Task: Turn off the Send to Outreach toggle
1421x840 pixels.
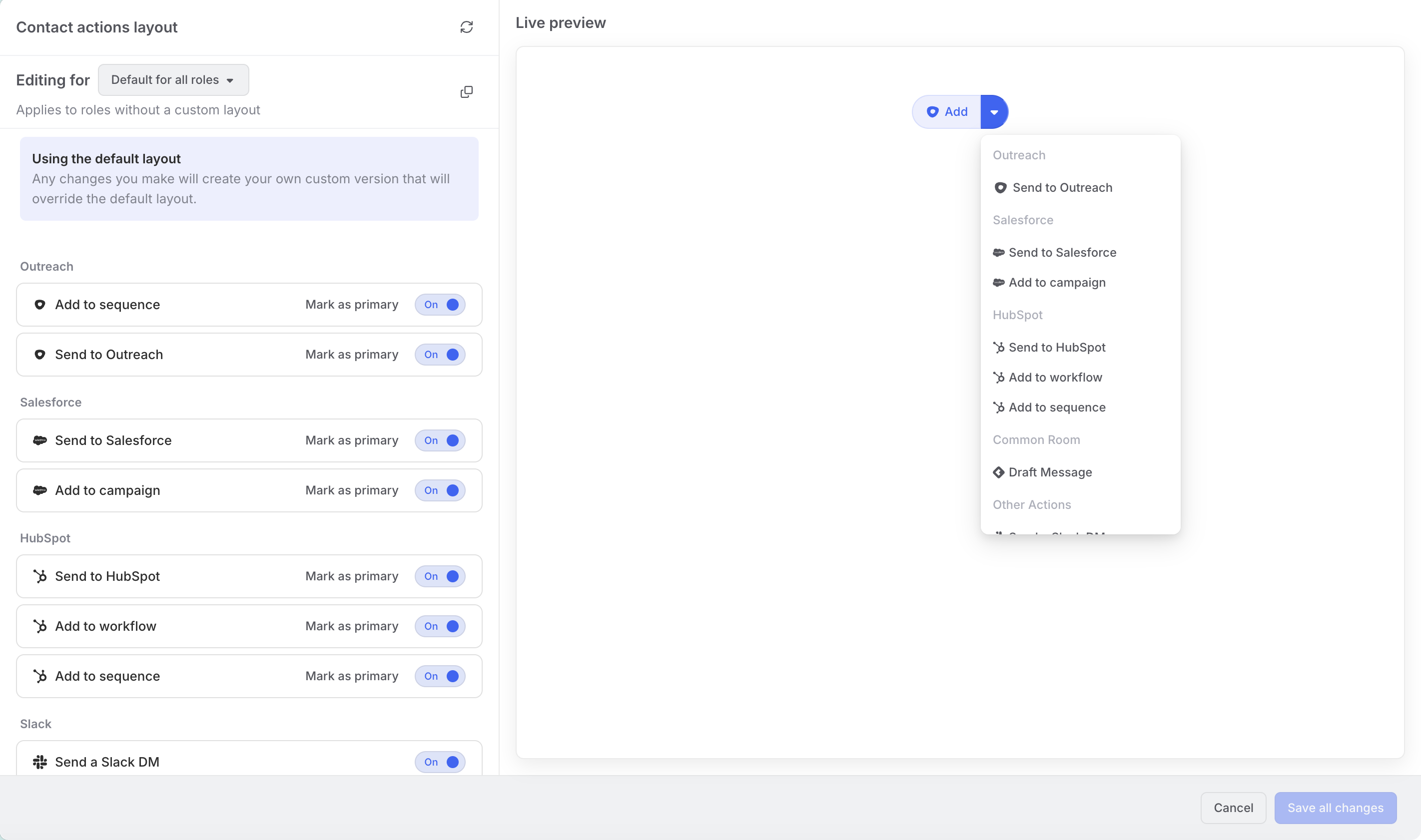Action: click(440, 355)
